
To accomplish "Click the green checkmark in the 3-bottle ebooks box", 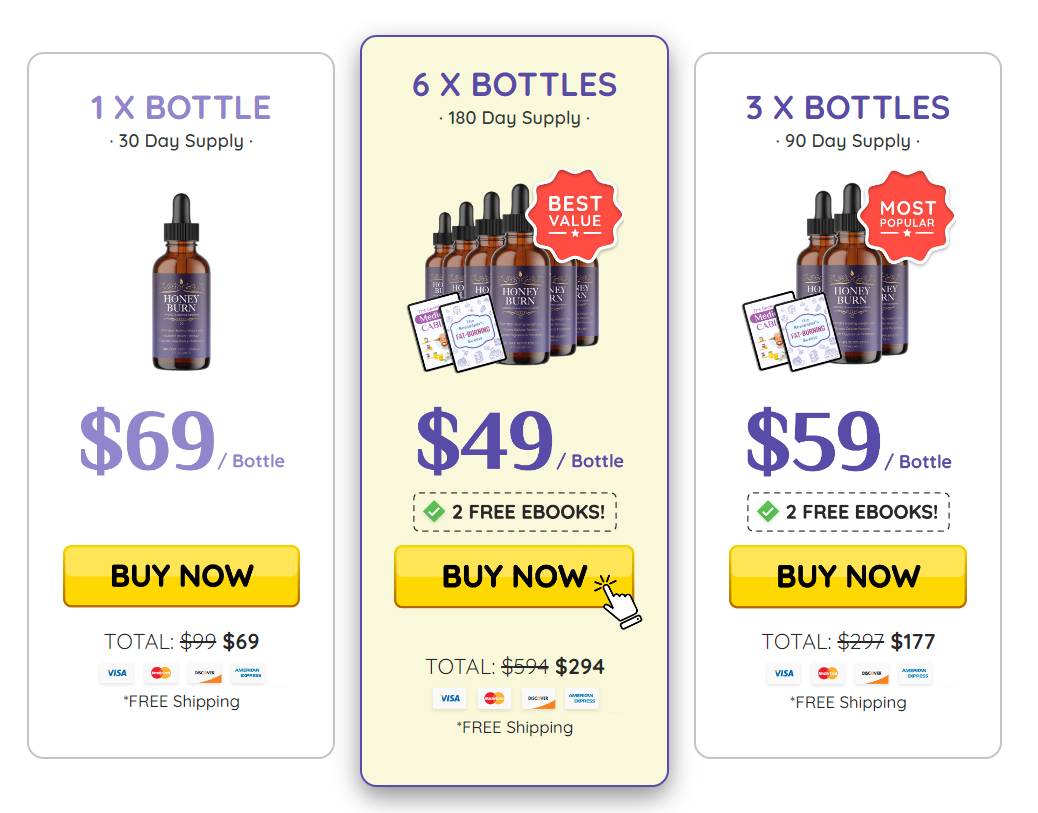I will (766, 512).
